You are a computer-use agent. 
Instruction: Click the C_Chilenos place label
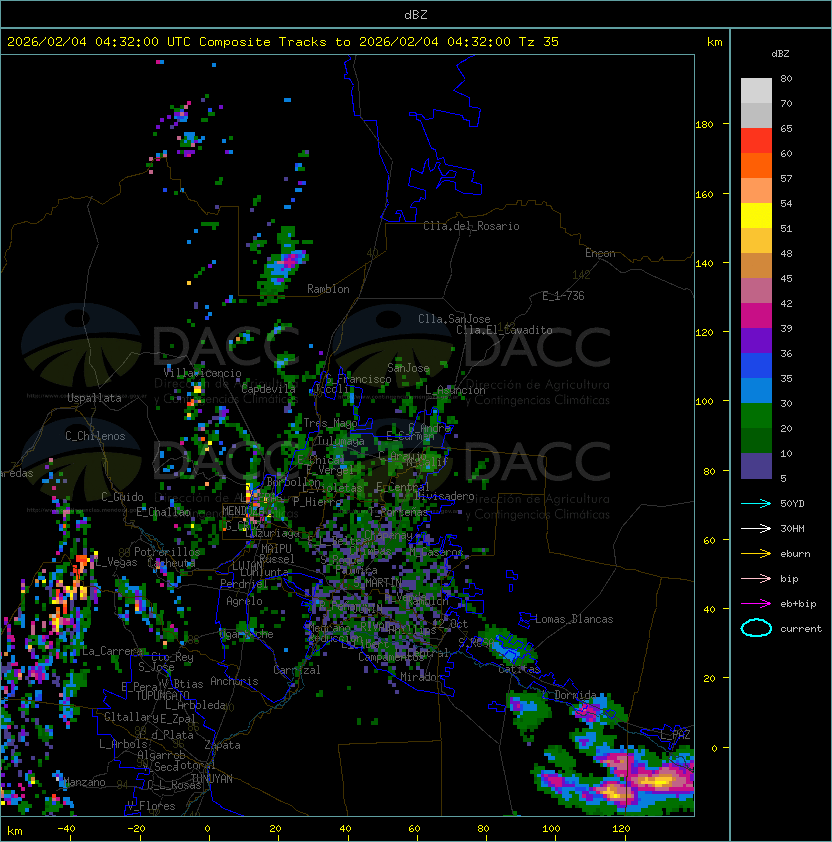pyautogui.click(x=95, y=436)
